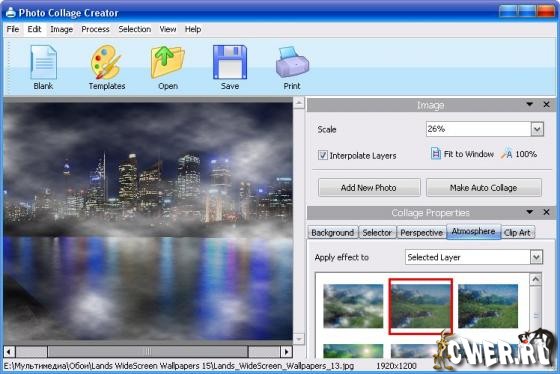The height and width of the screenshot is (374, 560).
Task: Click effects list scroll up arrow
Action: pyautogui.click(x=535, y=279)
